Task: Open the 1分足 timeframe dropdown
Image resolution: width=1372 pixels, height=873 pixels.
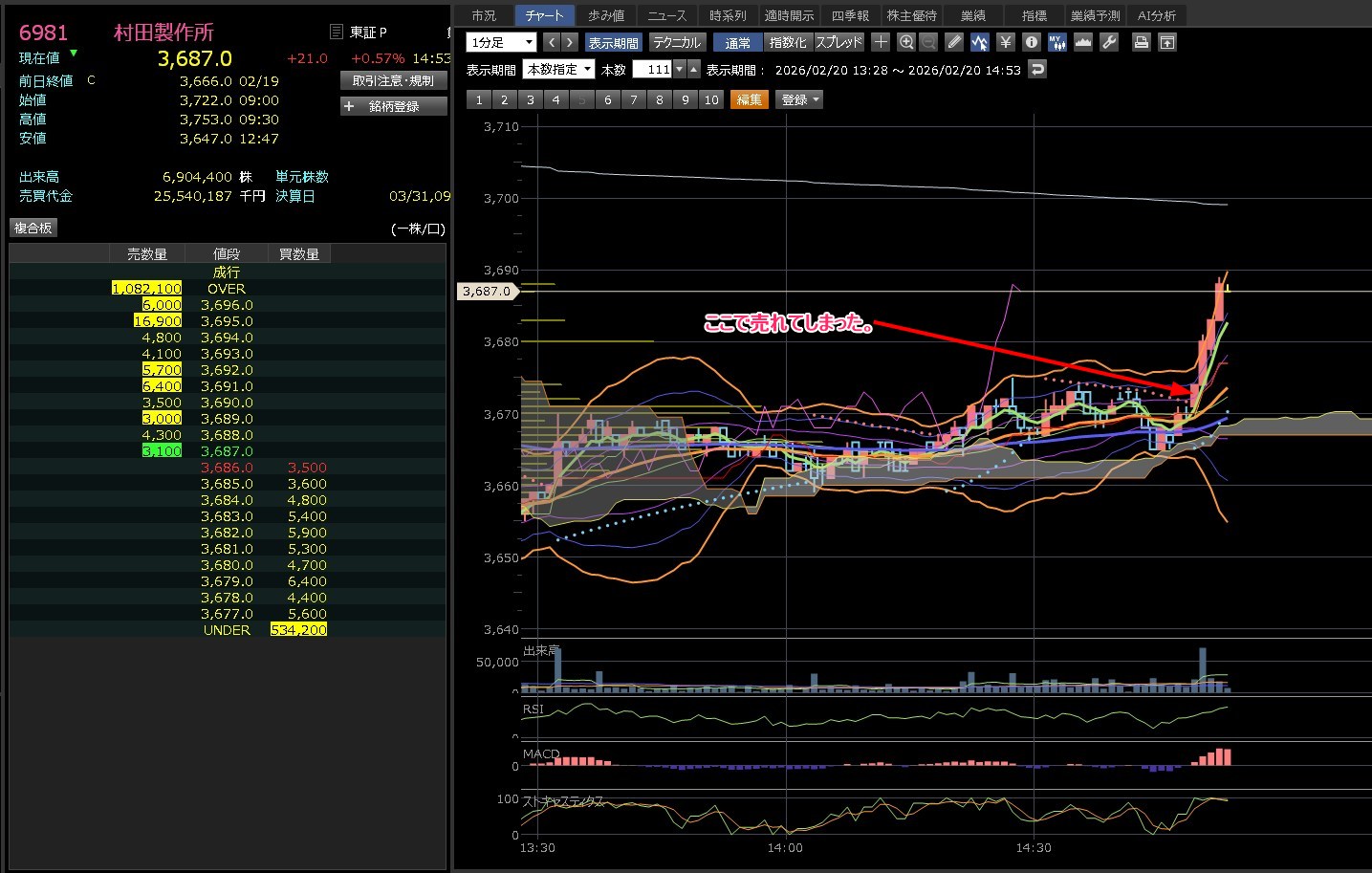Action: [x=501, y=42]
